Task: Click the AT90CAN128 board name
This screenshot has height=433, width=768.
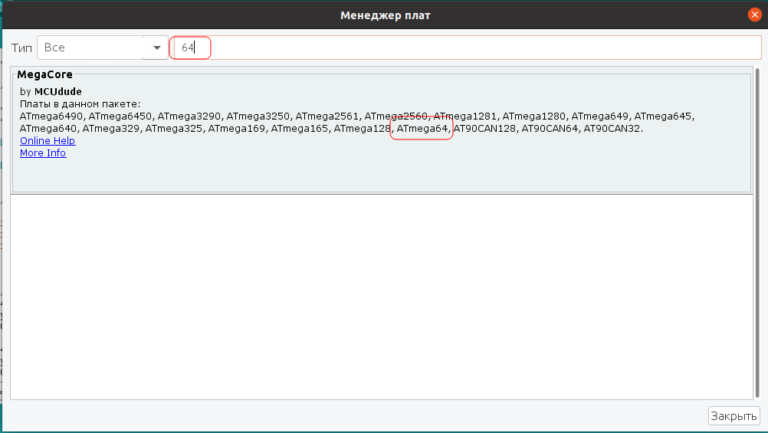Action: (486, 129)
